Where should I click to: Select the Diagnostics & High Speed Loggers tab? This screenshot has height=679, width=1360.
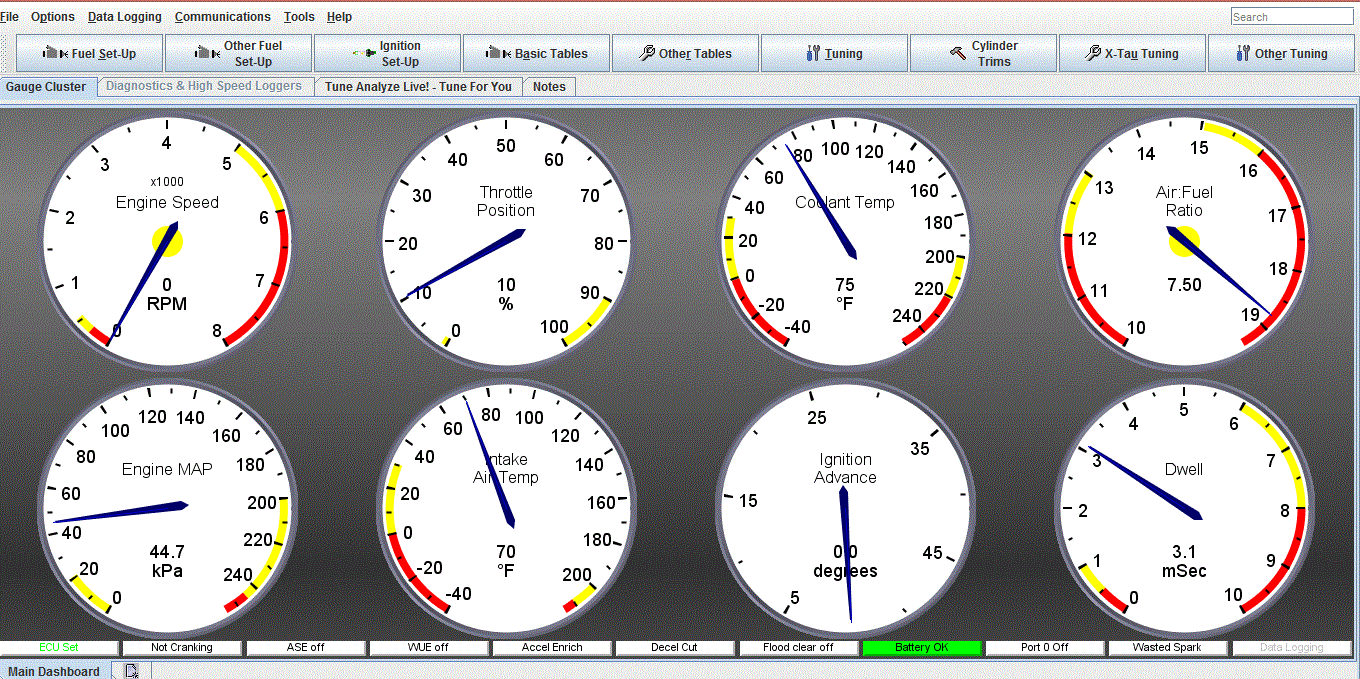(204, 87)
